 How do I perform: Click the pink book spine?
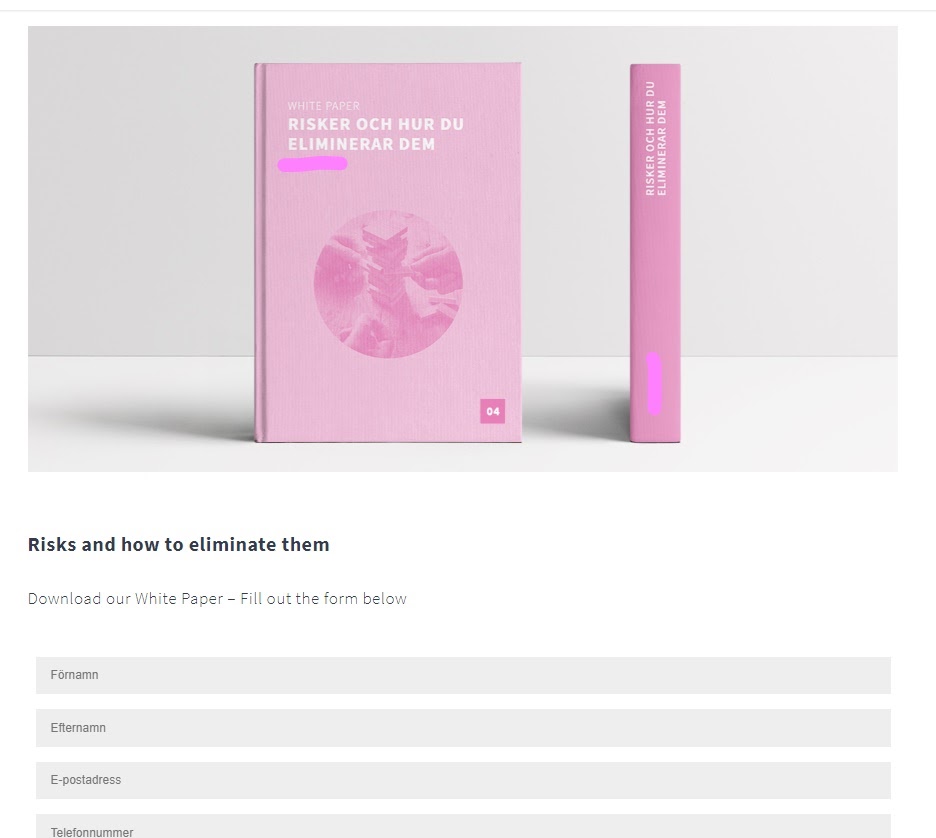(x=655, y=253)
